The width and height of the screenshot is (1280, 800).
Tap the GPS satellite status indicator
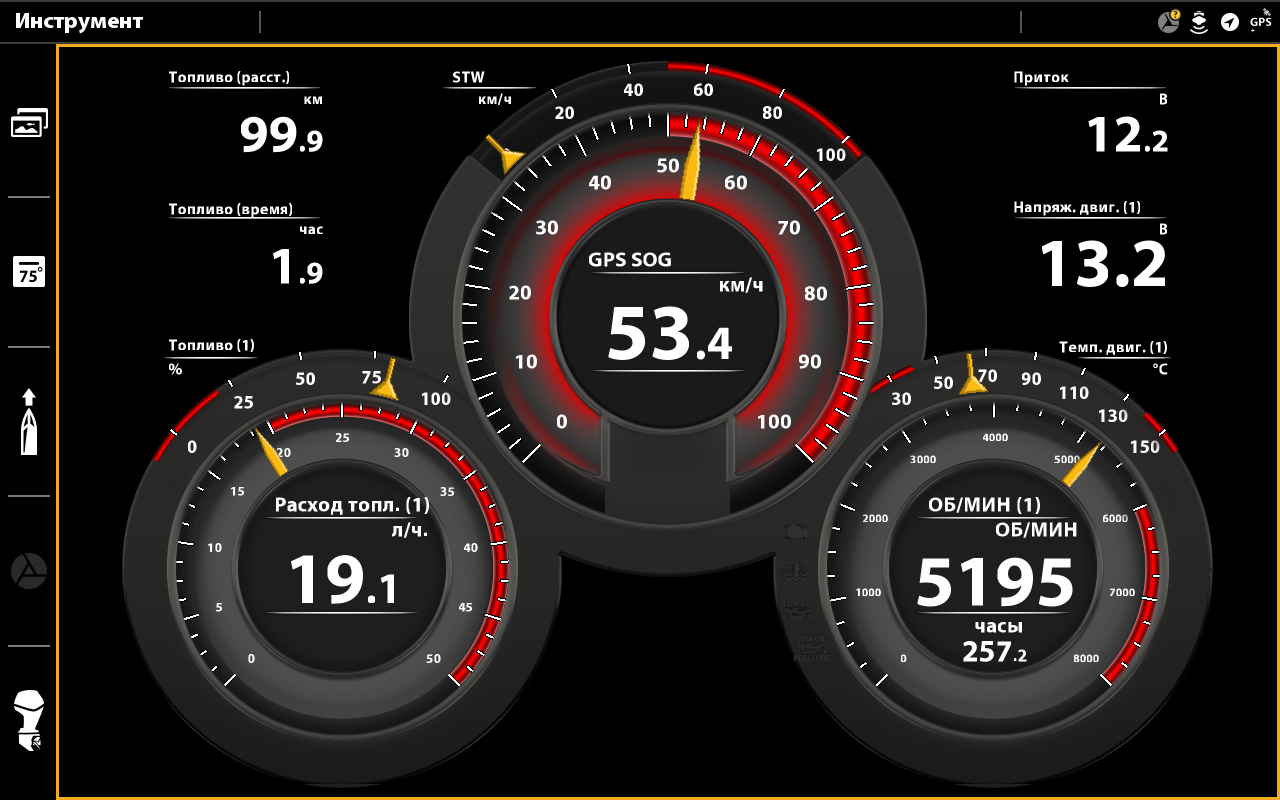point(1261,21)
